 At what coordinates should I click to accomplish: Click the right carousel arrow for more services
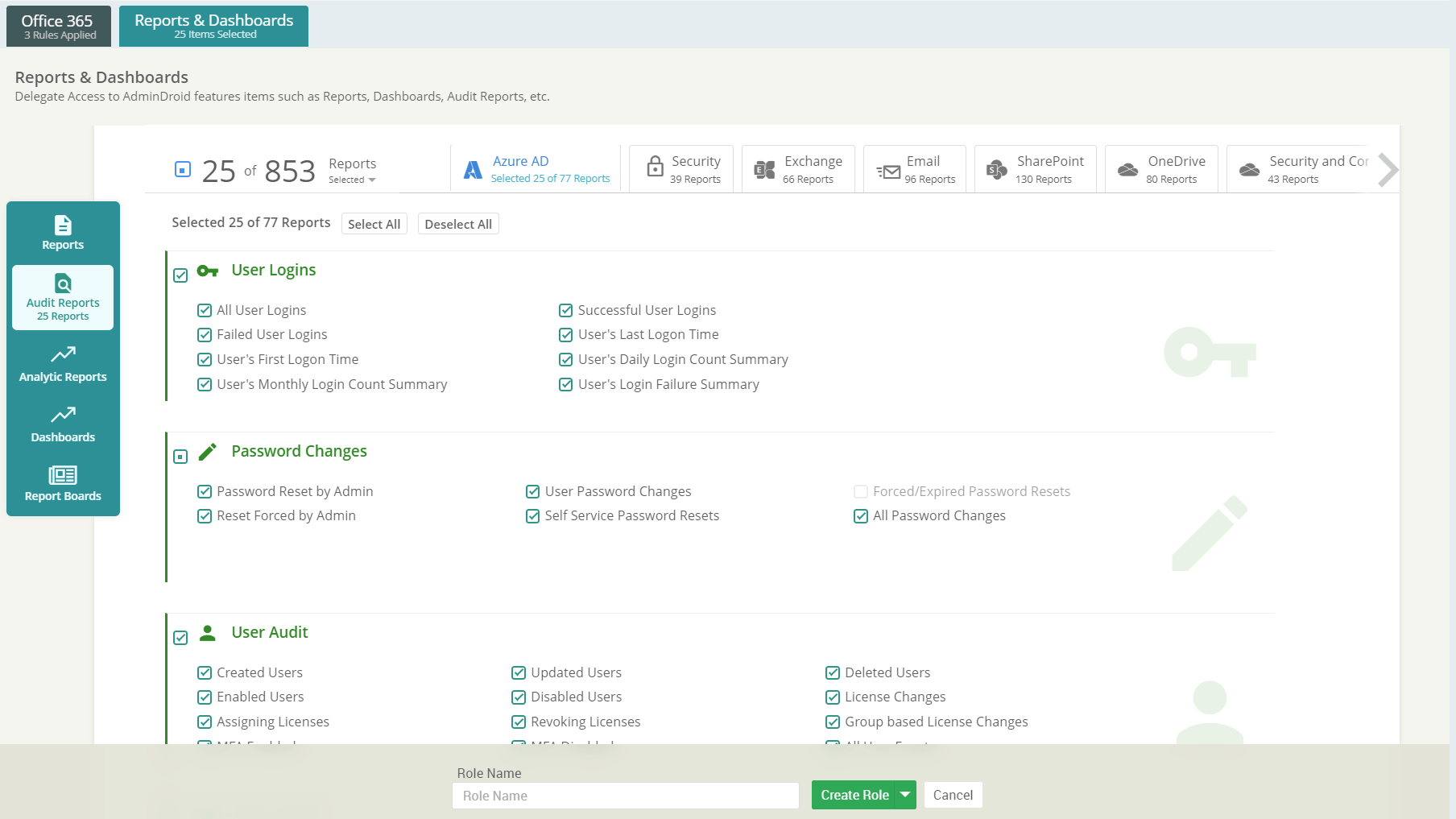click(1387, 169)
